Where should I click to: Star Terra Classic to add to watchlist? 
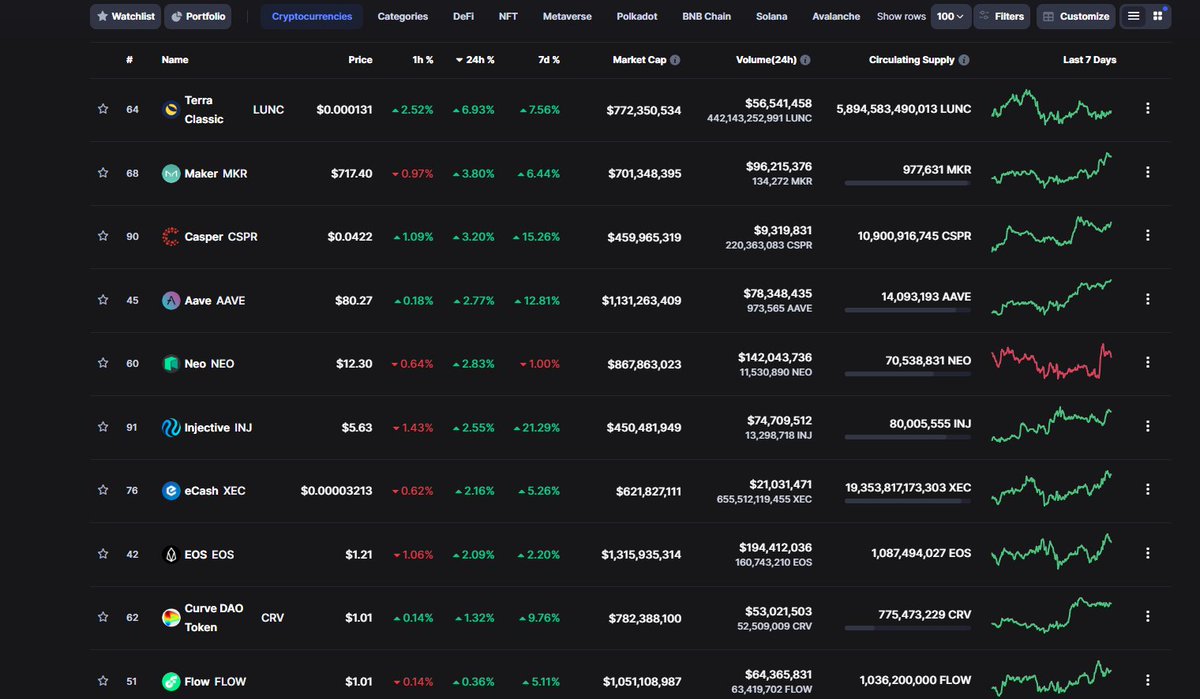[103, 110]
